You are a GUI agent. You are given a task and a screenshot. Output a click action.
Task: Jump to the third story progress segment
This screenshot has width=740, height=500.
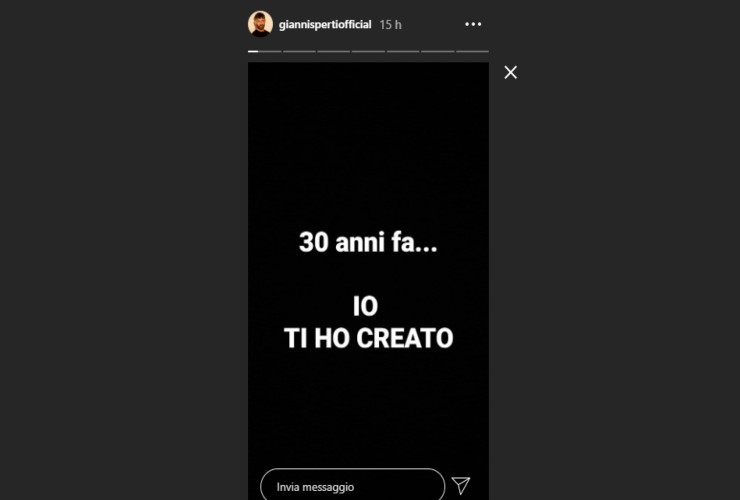(x=334, y=51)
